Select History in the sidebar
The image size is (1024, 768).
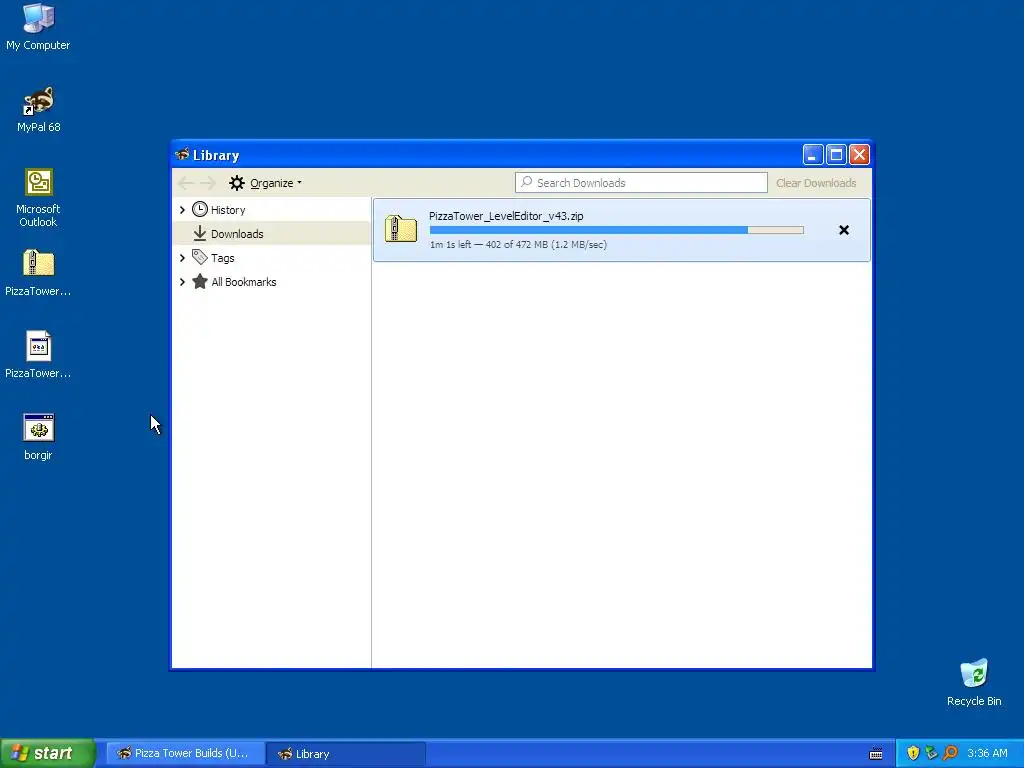(228, 210)
